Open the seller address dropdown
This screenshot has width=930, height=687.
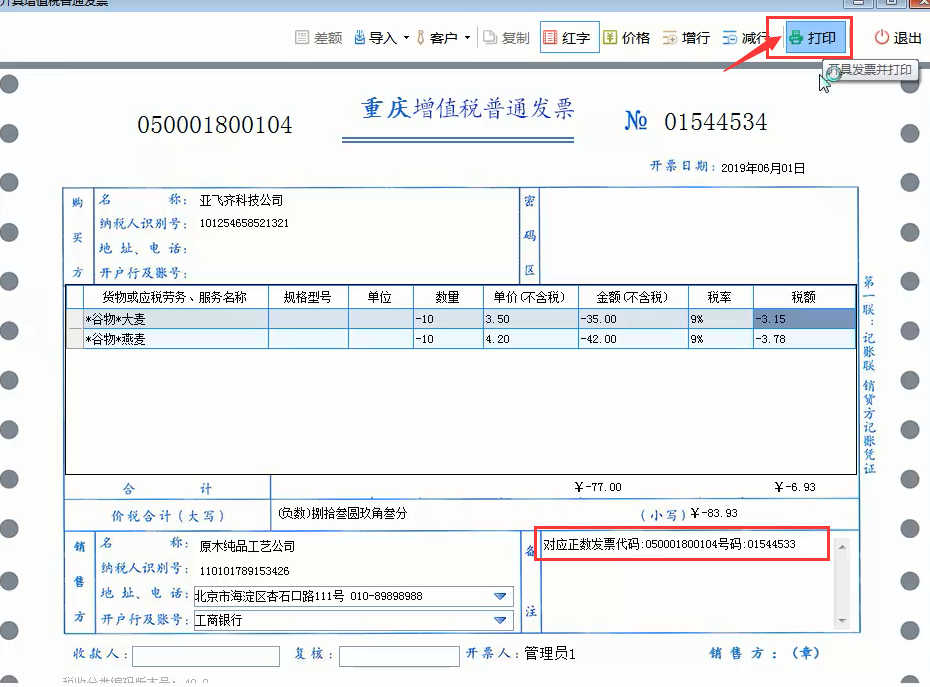[x=500, y=596]
